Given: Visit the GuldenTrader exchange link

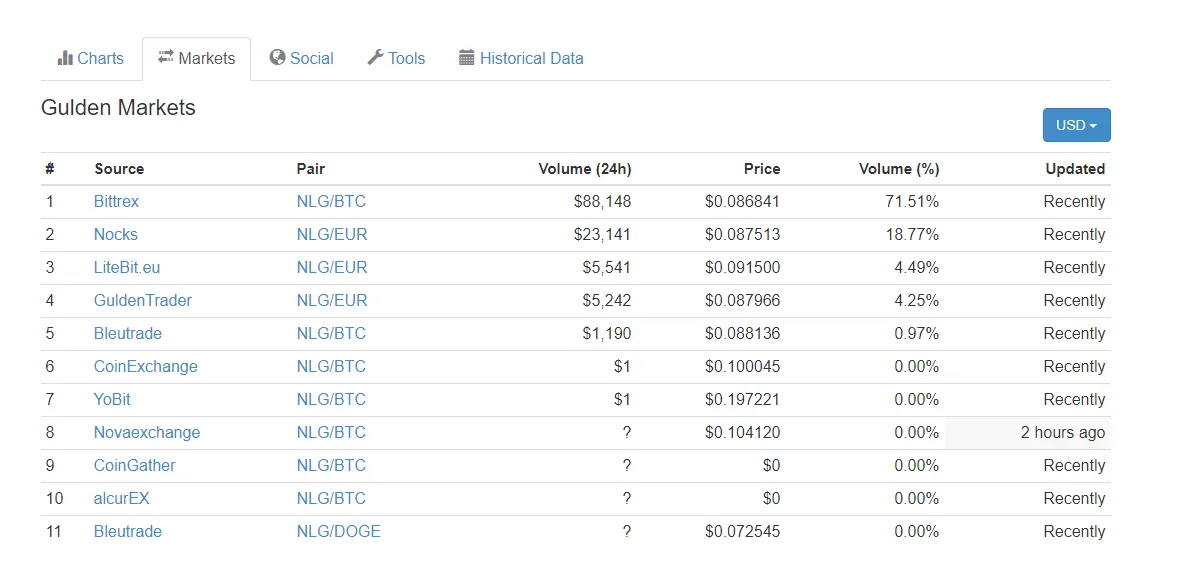Looking at the screenshot, I should [x=143, y=300].
